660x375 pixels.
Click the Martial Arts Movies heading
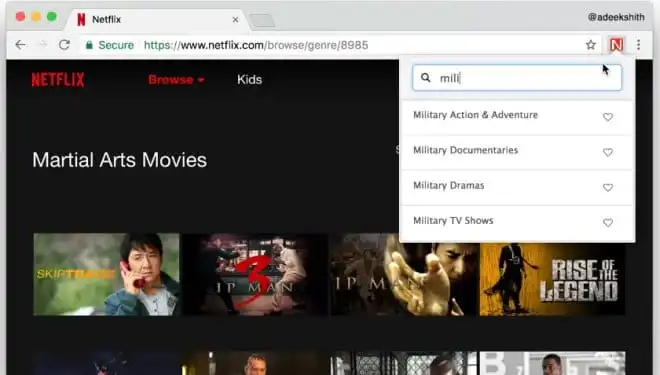120,160
